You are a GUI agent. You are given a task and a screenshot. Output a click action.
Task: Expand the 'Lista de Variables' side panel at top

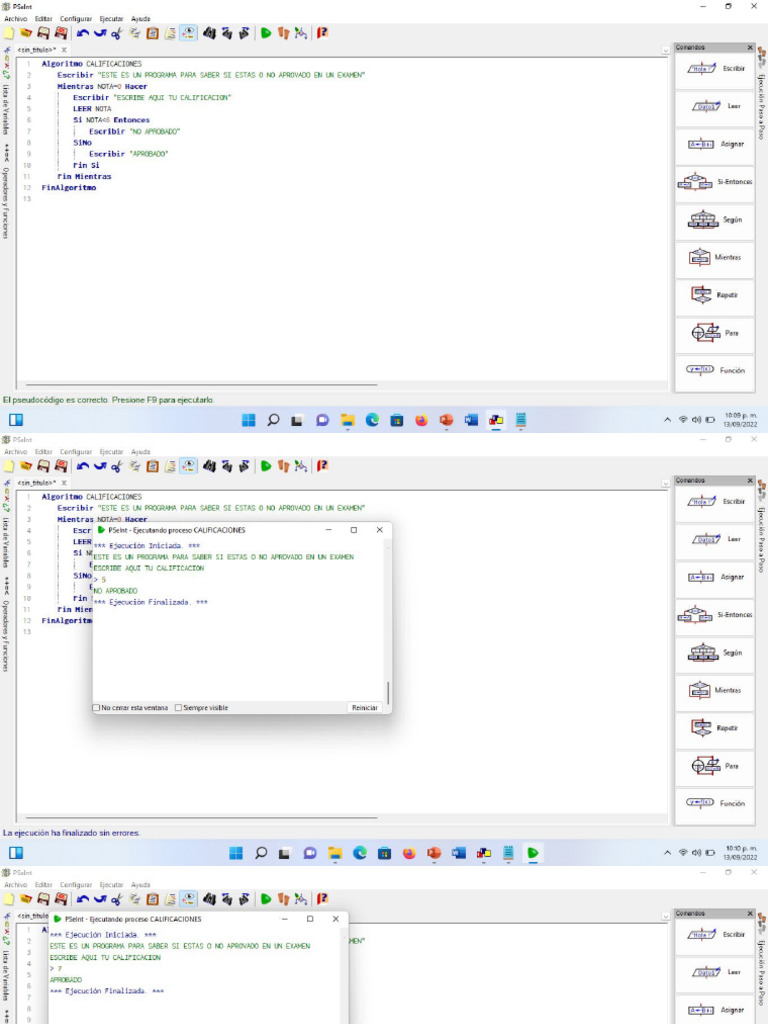click(6, 110)
